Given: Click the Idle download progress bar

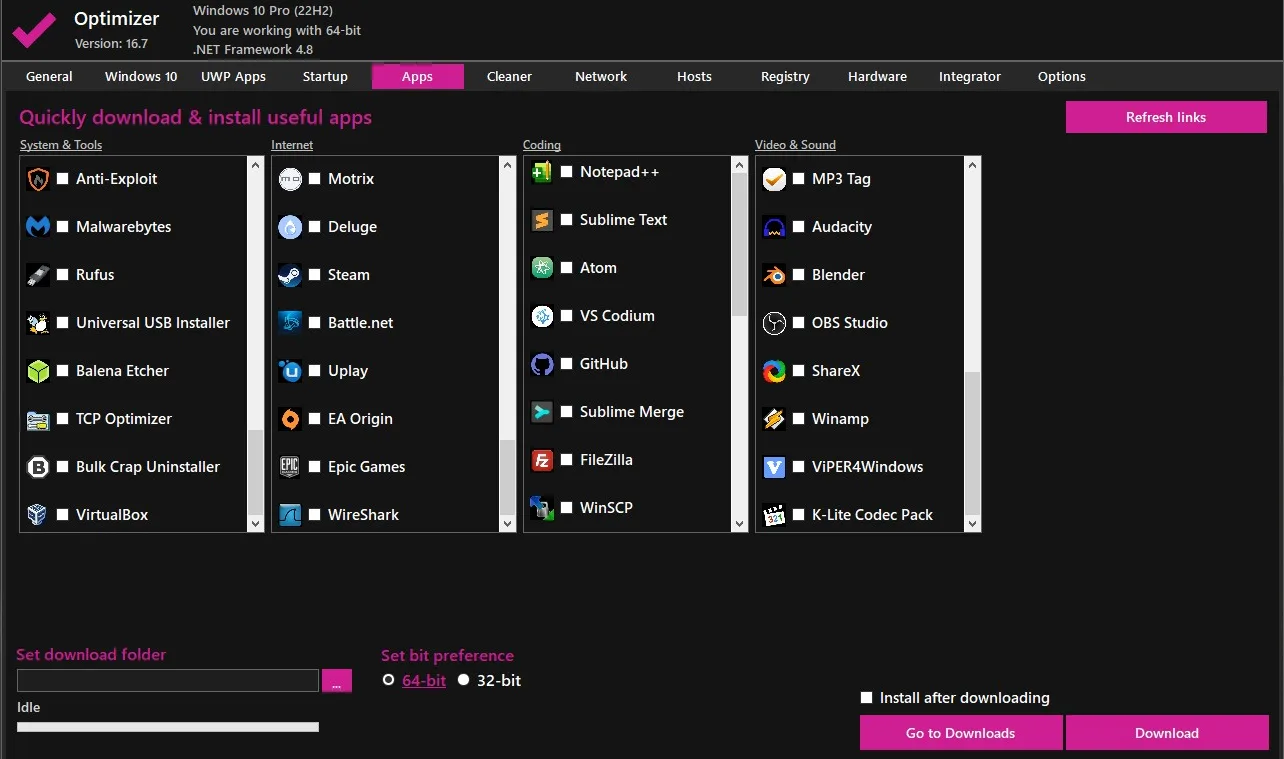Looking at the screenshot, I should [x=168, y=727].
